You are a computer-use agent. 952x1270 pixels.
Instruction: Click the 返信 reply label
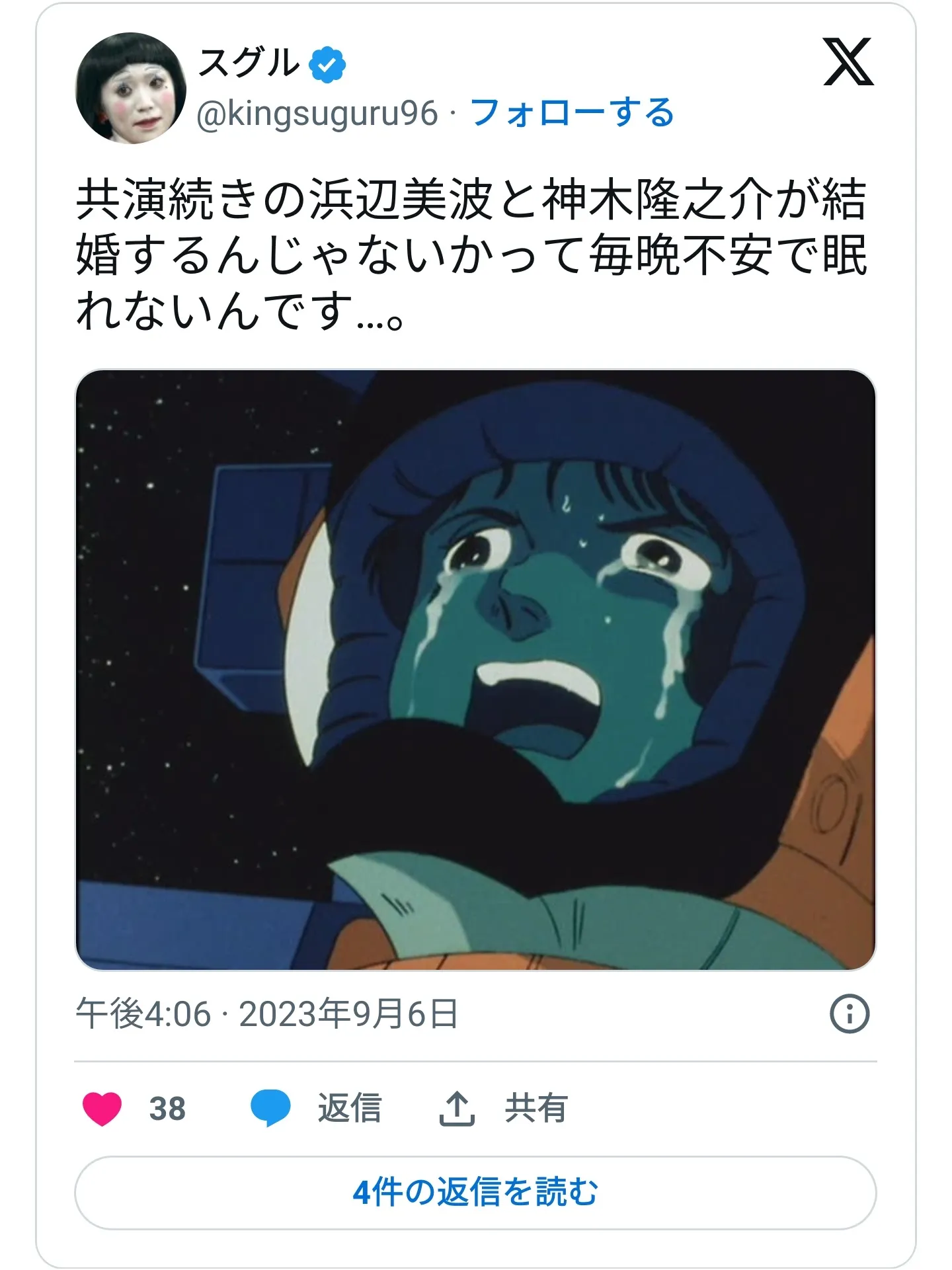coord(350,1109)
